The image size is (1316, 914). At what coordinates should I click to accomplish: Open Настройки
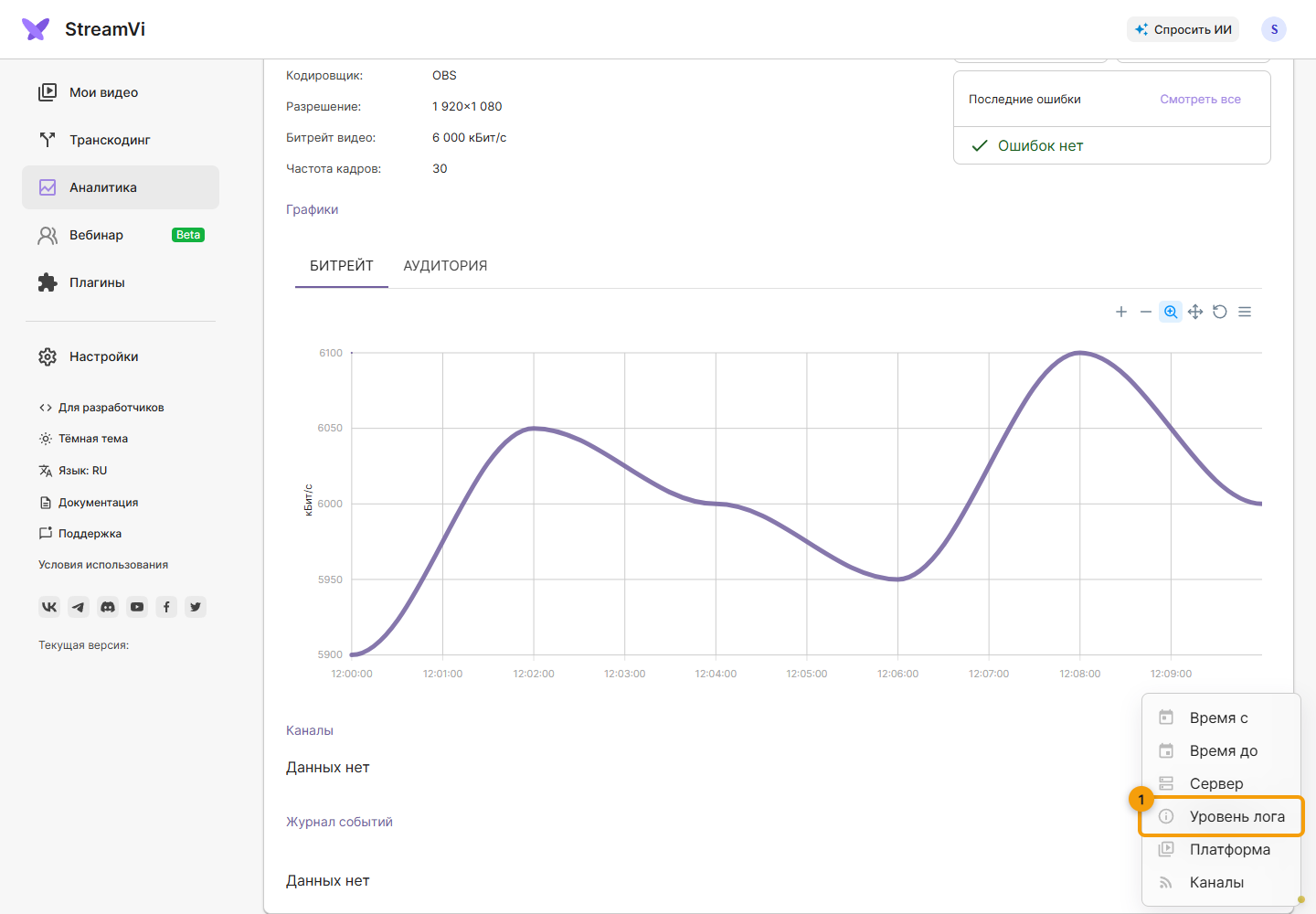coord(121,356)
